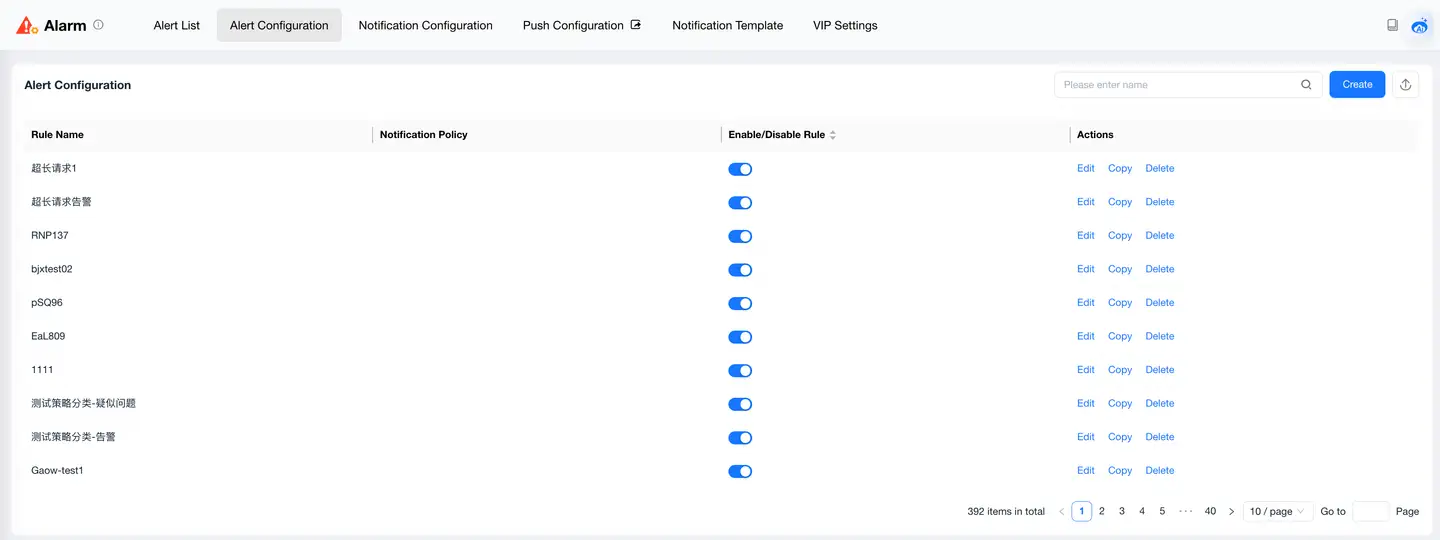Open the VIP Settings tab

click(x=845, y=26)
